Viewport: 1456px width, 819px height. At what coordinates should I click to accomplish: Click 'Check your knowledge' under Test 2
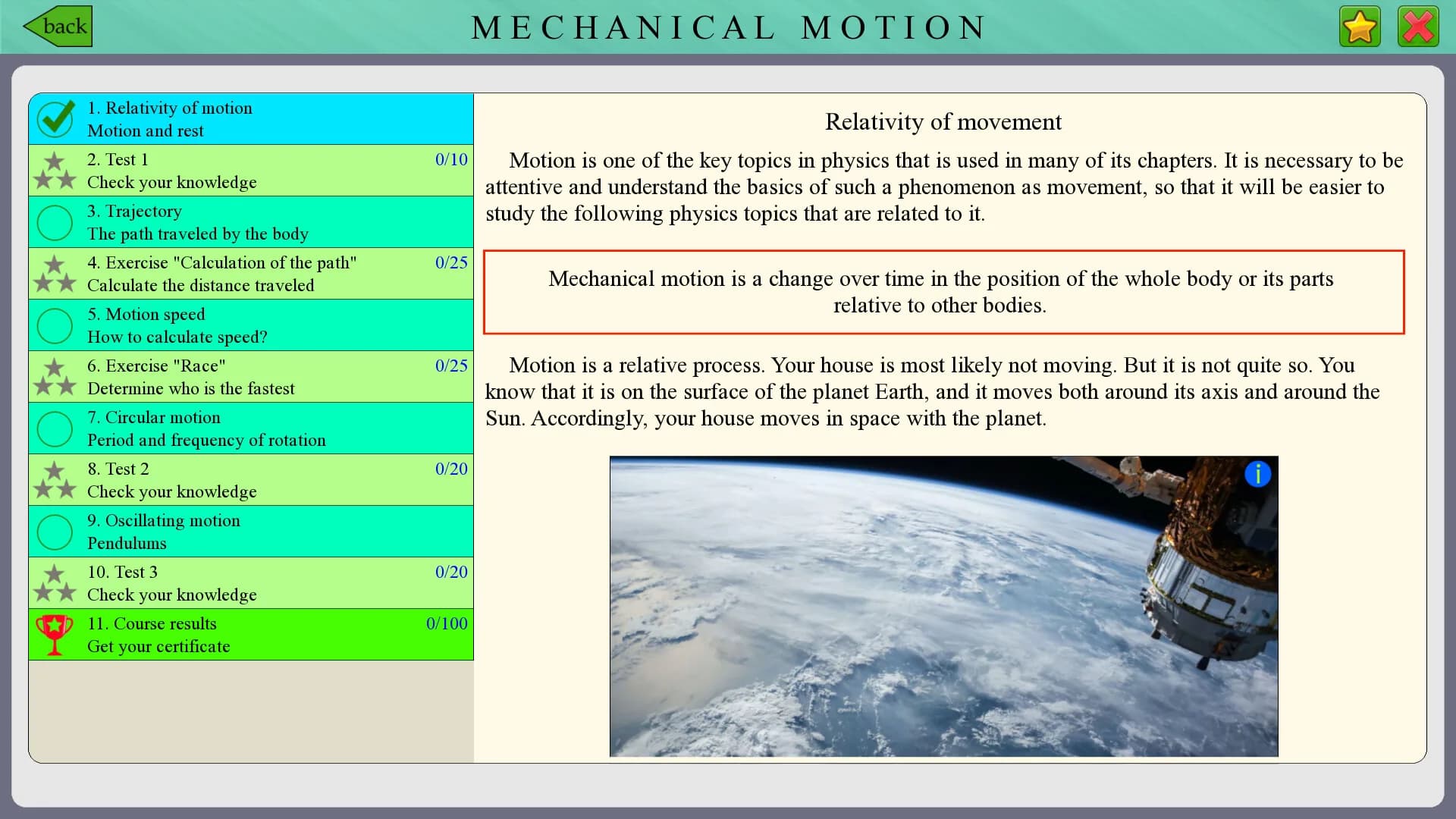point(172,491)
